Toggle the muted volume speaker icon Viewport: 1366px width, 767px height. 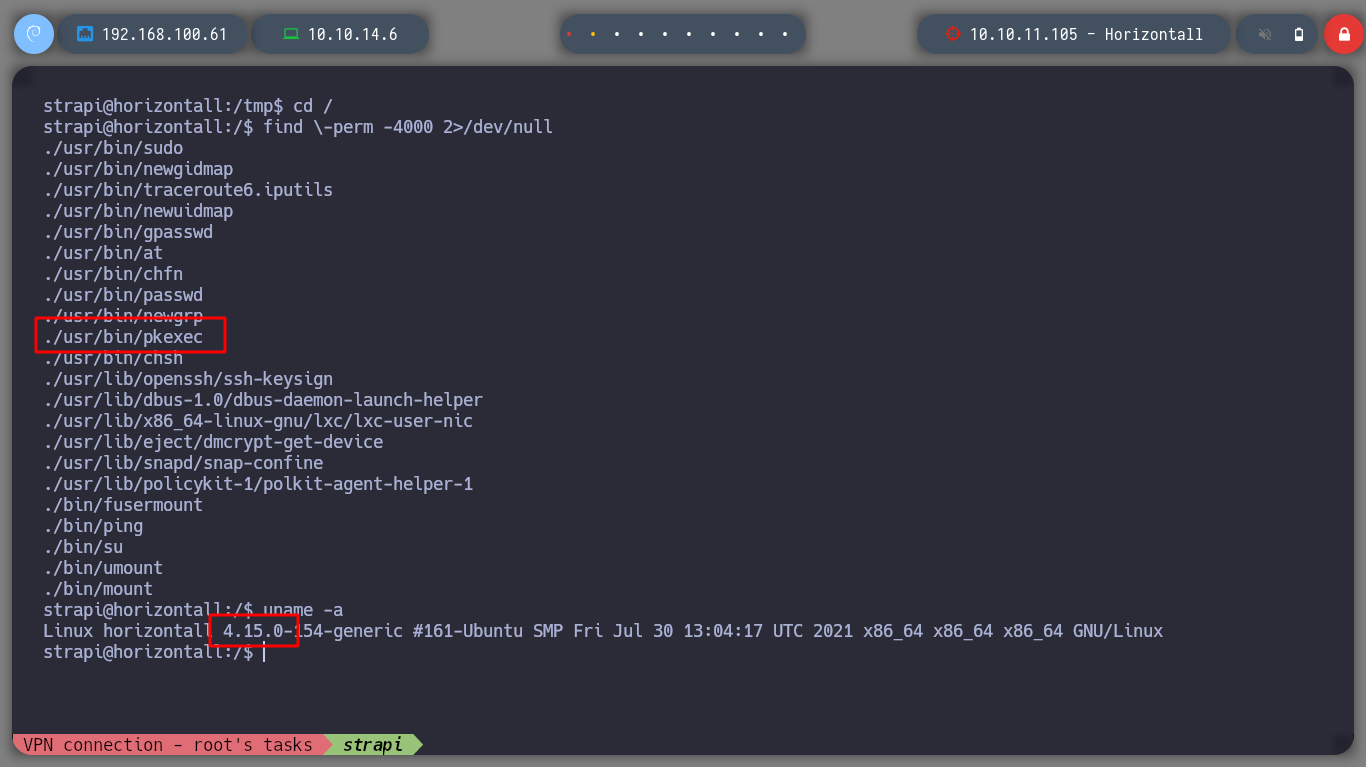tap(1265, 34)
